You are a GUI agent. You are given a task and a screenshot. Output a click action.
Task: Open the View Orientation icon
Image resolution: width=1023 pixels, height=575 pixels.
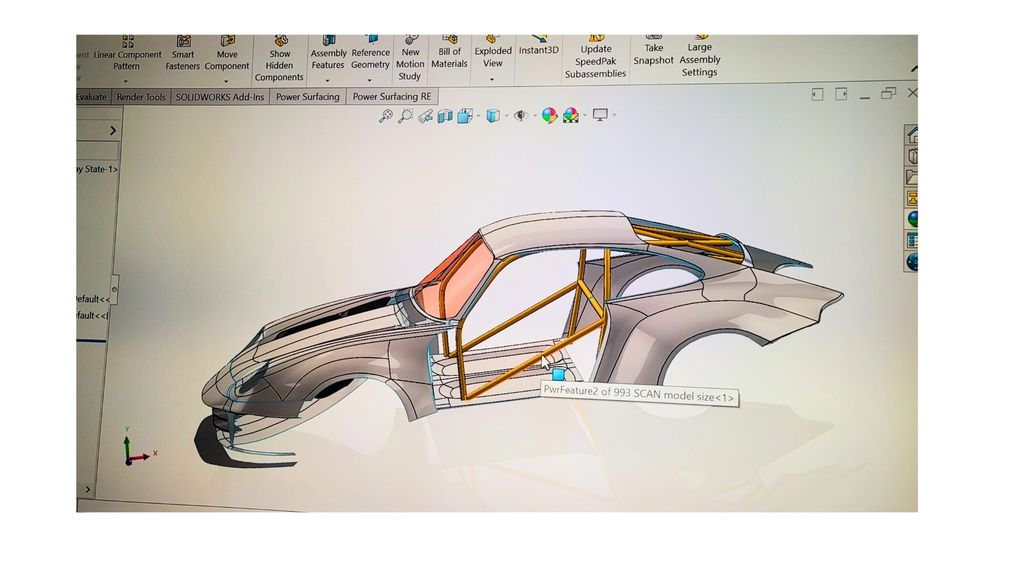click(x=465, y=116)
